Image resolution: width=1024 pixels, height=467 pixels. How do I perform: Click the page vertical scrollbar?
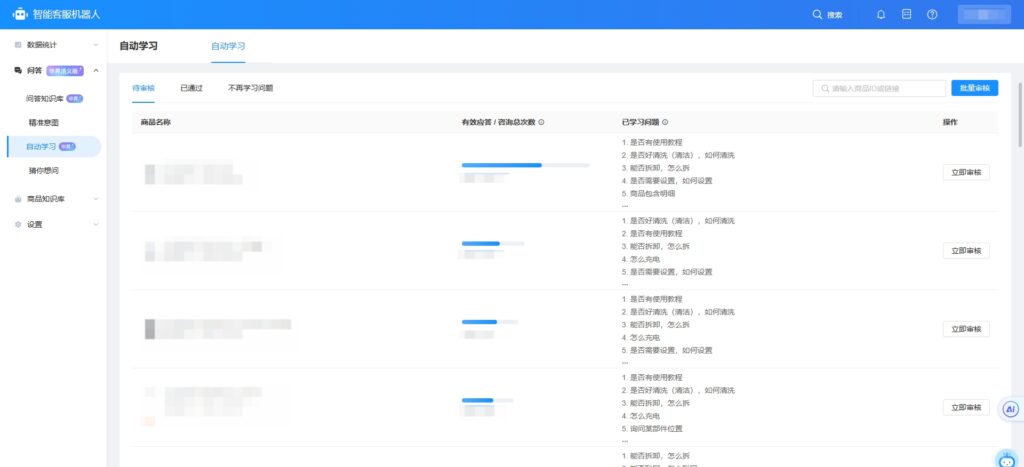coord(1020,115)
